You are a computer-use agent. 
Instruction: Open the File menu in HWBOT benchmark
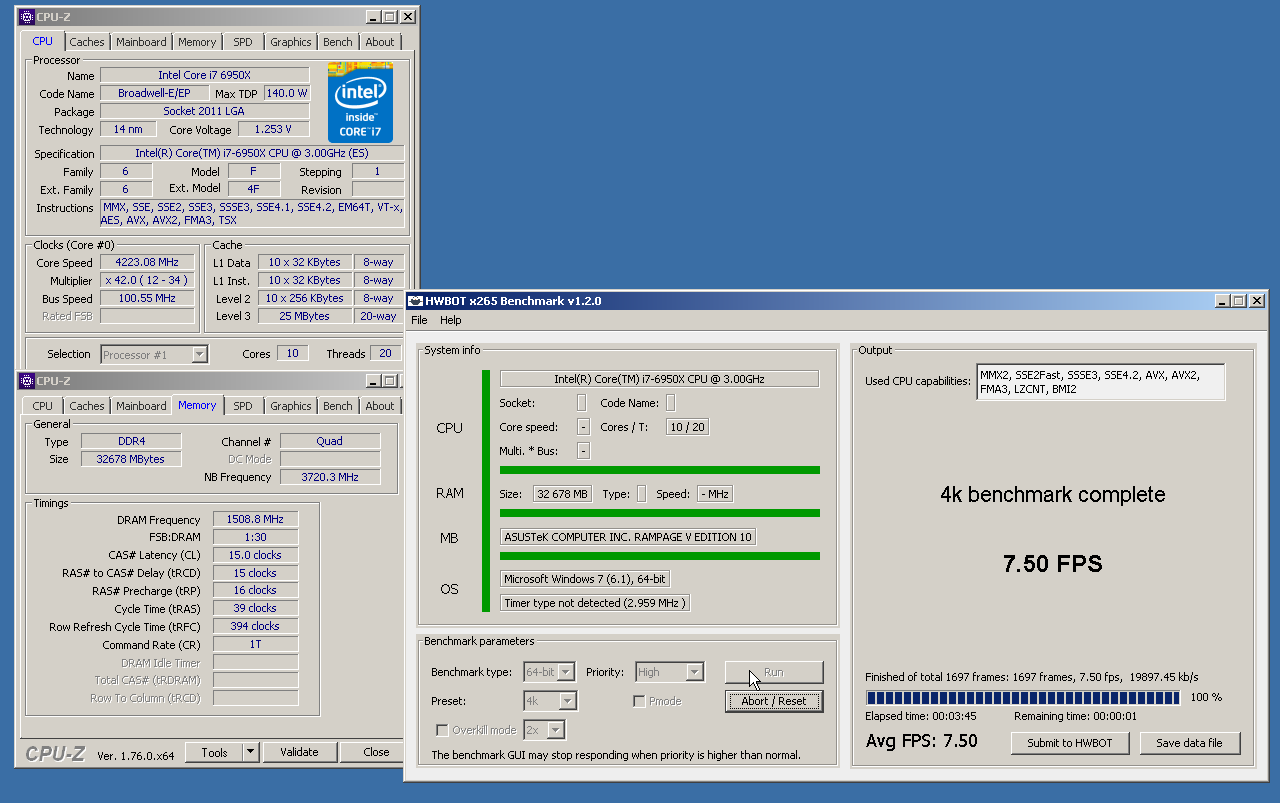coord(419,320)
